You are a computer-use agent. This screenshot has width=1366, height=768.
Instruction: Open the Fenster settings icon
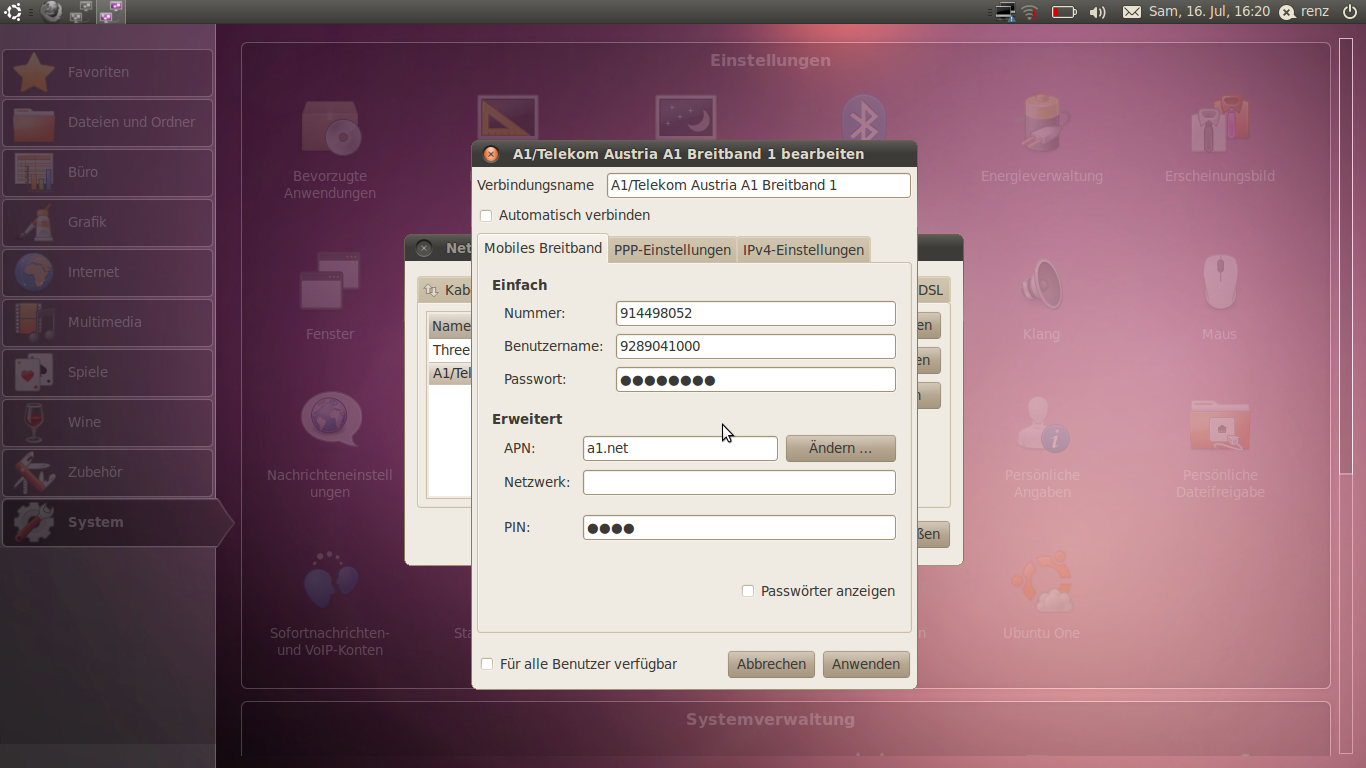pos(330,295)
